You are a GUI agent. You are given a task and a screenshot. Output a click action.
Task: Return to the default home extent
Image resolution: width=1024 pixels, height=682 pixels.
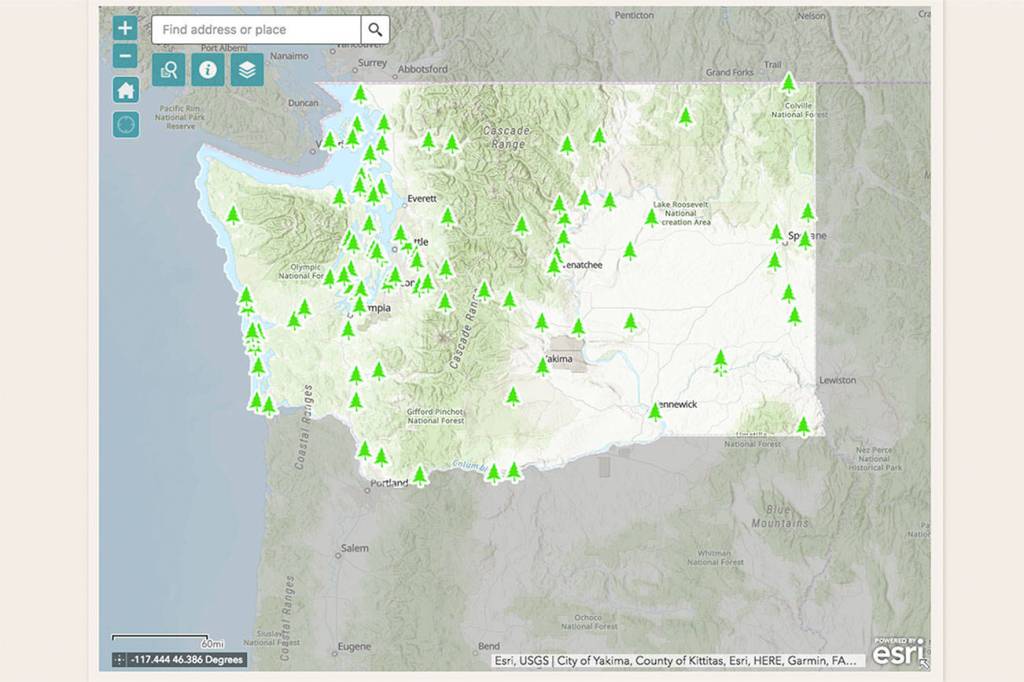click(125, 91)
